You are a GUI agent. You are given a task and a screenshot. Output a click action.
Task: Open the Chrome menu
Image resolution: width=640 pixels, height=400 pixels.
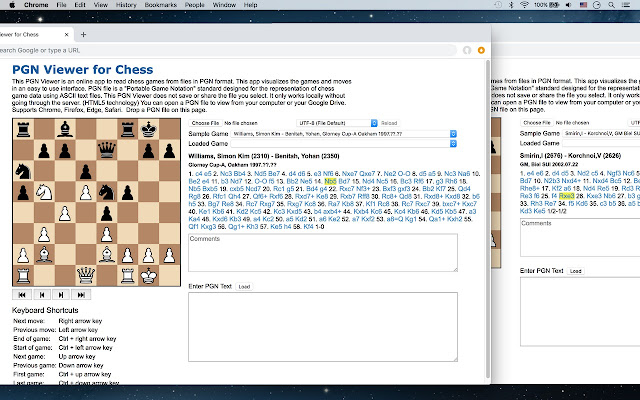pos(36,5)
